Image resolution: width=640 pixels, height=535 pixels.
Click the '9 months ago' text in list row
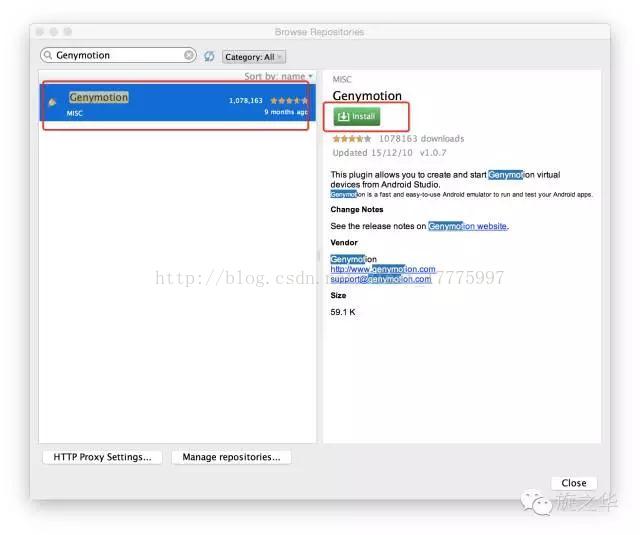(x=286, y=112)
